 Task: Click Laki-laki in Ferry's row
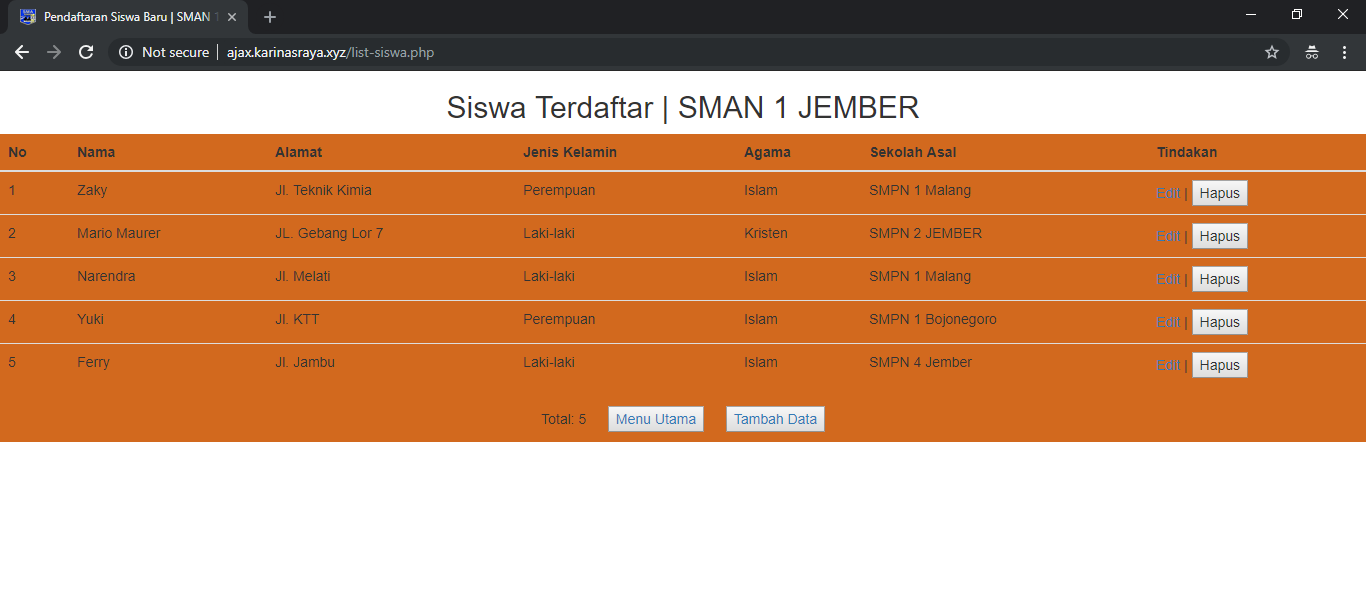coord(549,362)
